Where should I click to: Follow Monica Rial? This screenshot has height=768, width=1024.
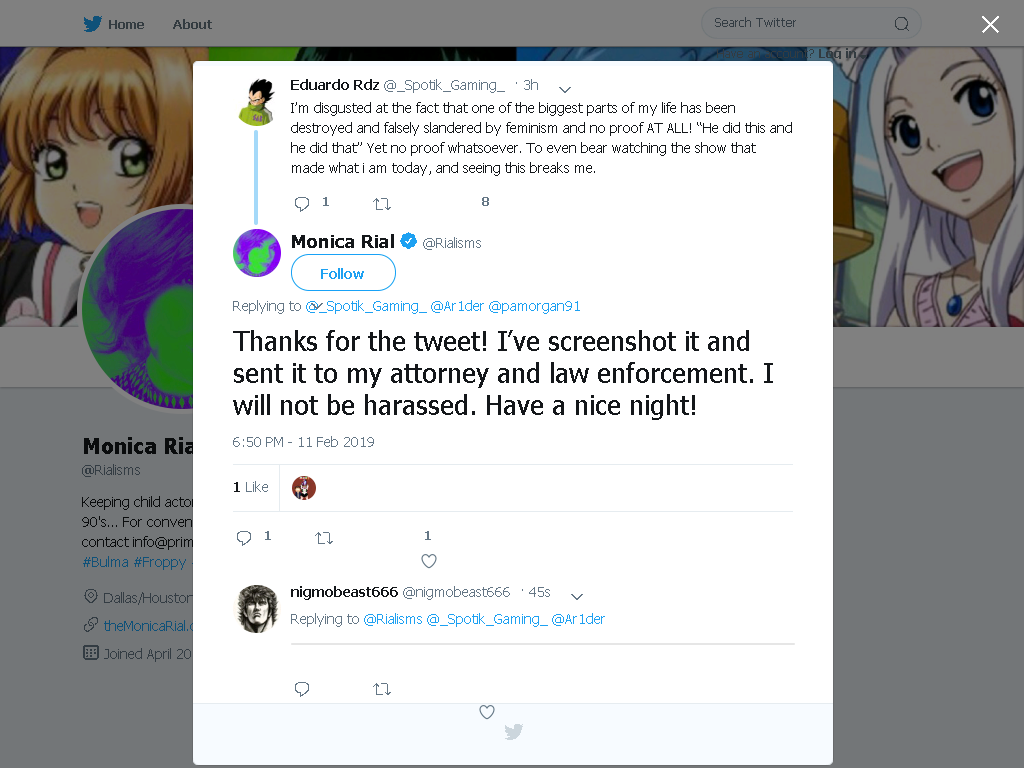[x=343, y=273]
